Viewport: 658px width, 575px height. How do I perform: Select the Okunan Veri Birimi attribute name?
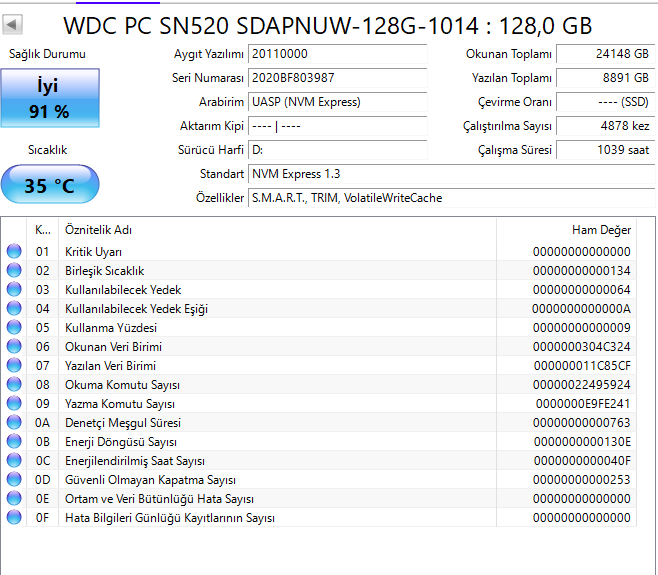click(113, 347)
